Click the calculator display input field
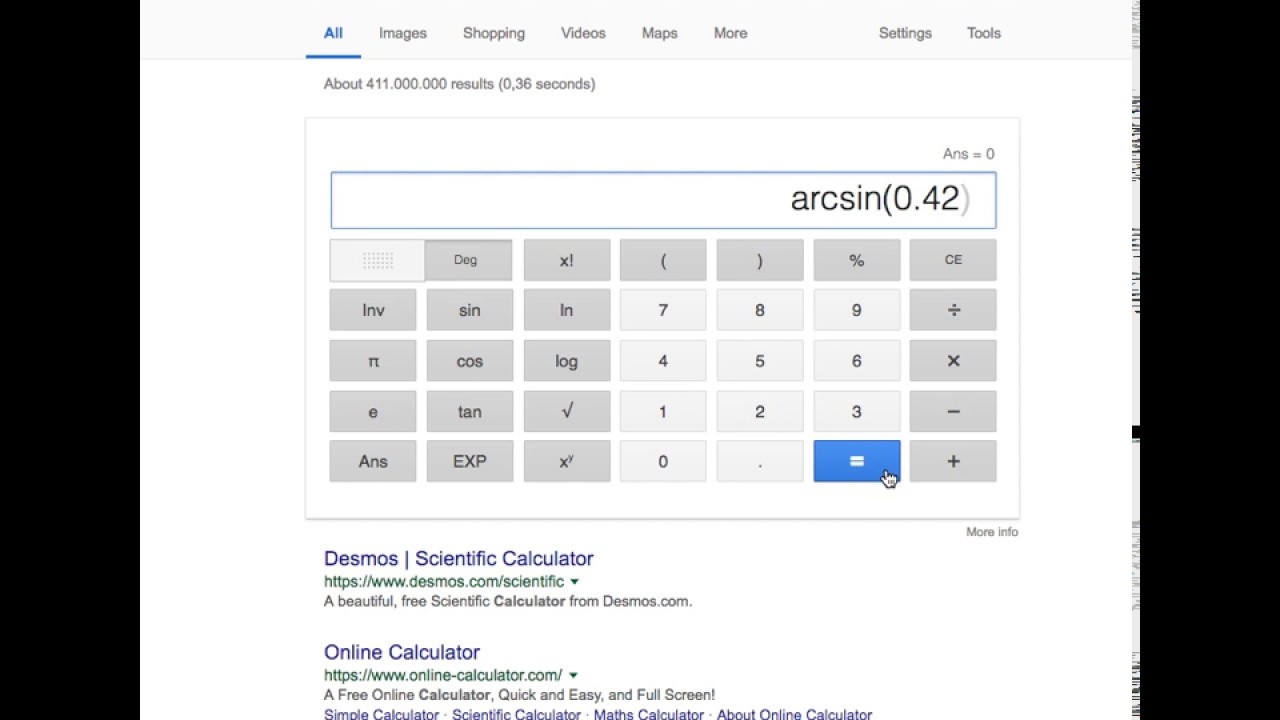The height and width of the screenshot is (720, 1280). click(x=663, y=200)
